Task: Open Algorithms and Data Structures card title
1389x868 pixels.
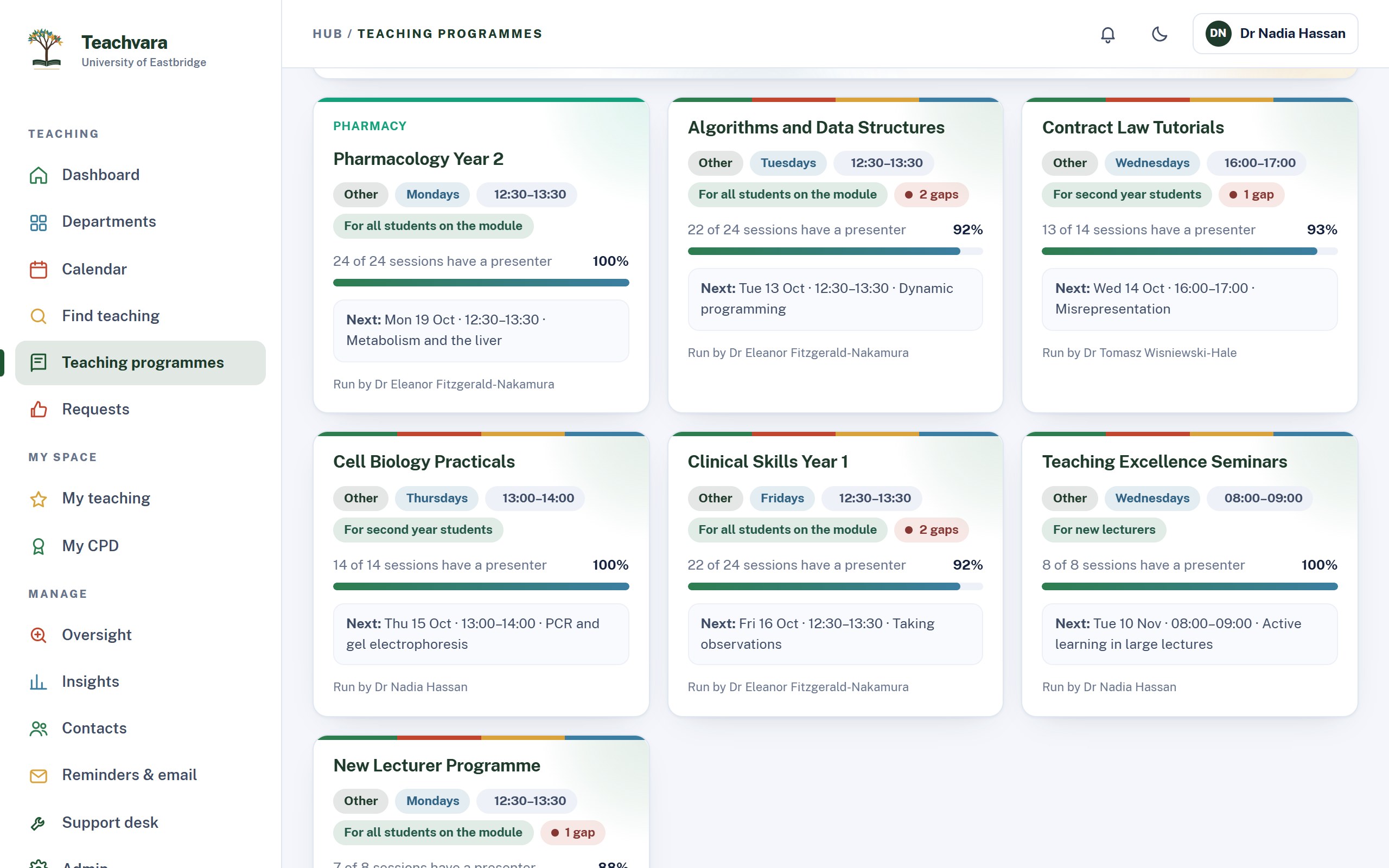Action: tap(815, 127)
